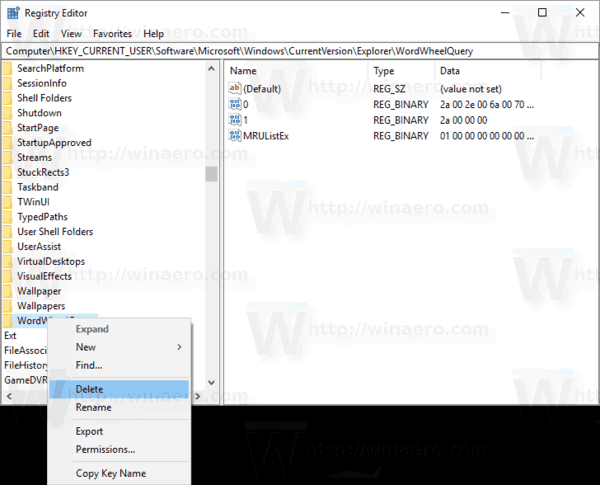600x485 pixels.
Task: Select the MRUListEx binary value icon
Action: 235,136
